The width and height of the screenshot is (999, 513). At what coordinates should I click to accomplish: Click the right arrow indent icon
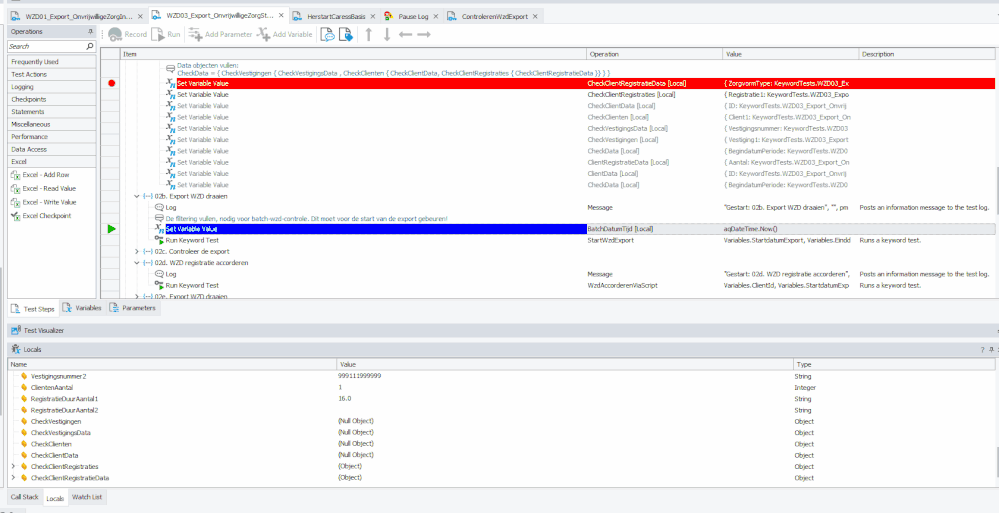[x=424, y=34]
